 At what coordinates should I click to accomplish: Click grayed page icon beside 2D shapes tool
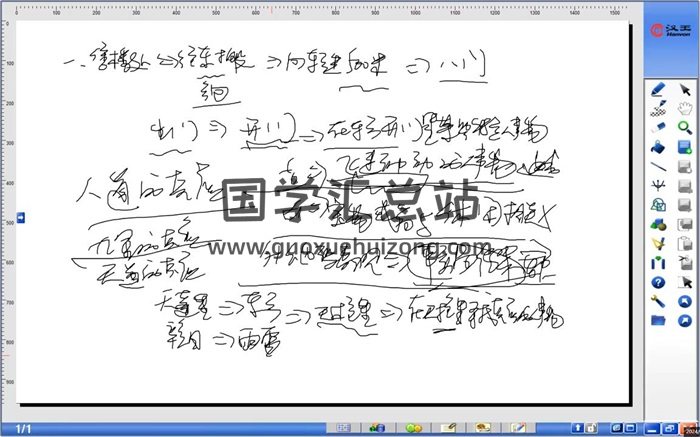pyautogui.click(x=685, y=205)
